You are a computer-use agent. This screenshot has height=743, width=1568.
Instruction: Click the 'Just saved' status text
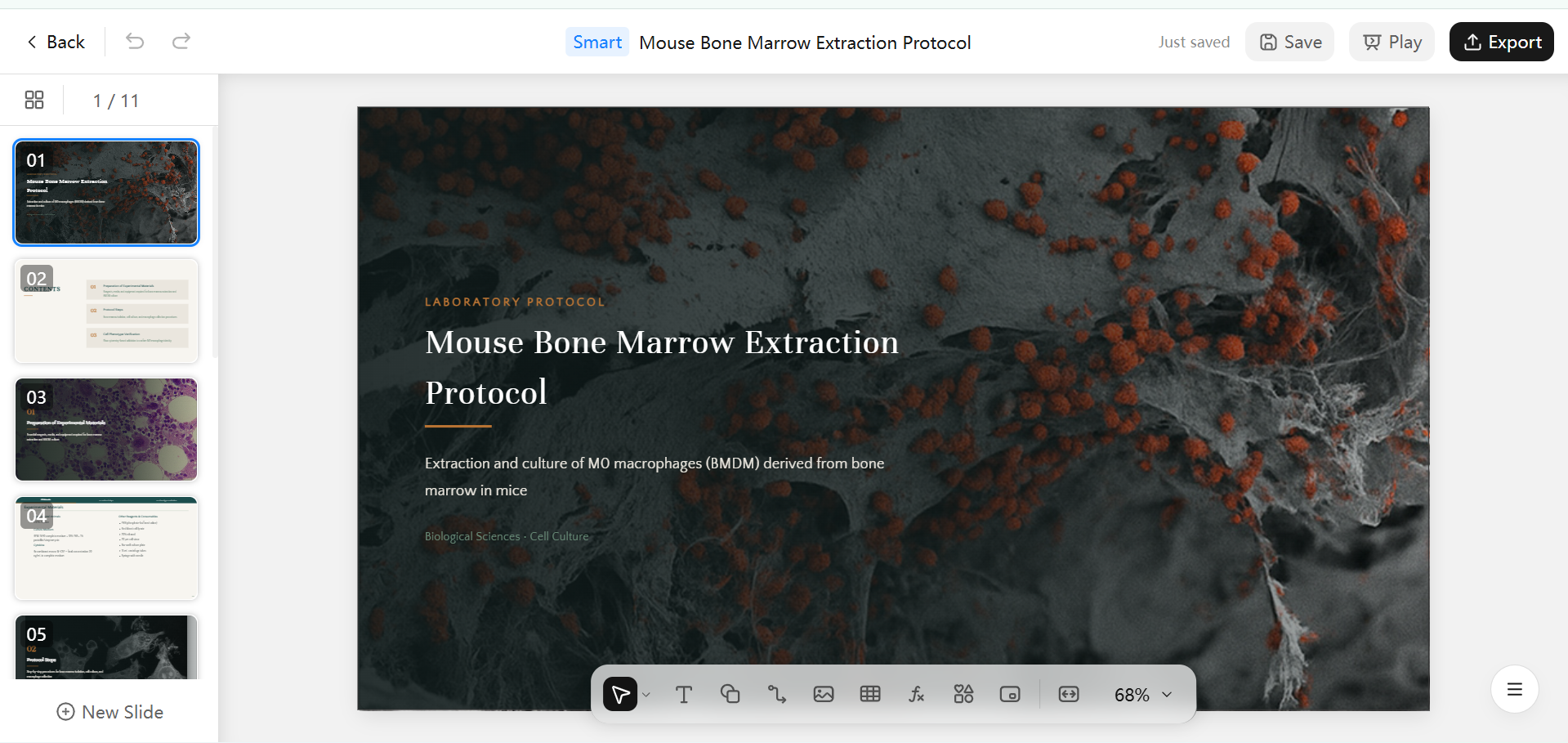tap(1194, 42)
